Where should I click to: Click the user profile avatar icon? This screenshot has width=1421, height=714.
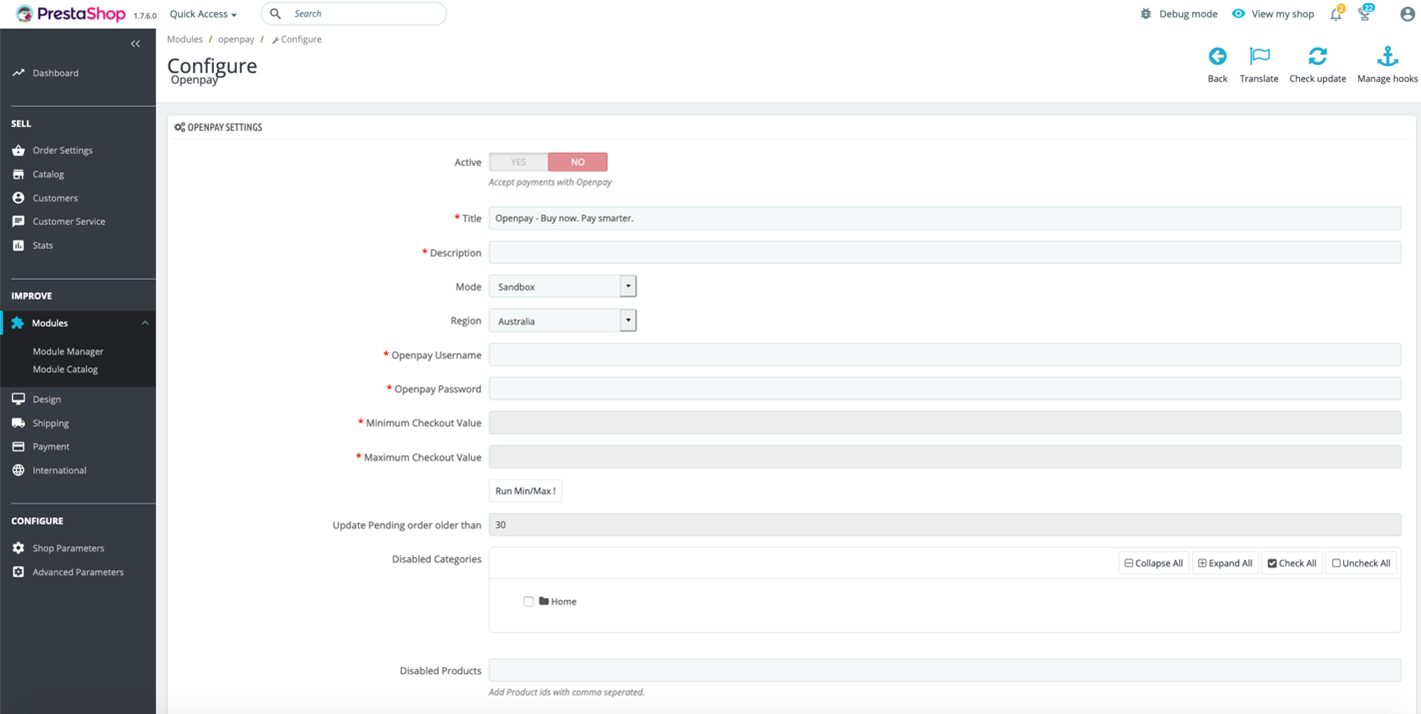coord(1407,14)
